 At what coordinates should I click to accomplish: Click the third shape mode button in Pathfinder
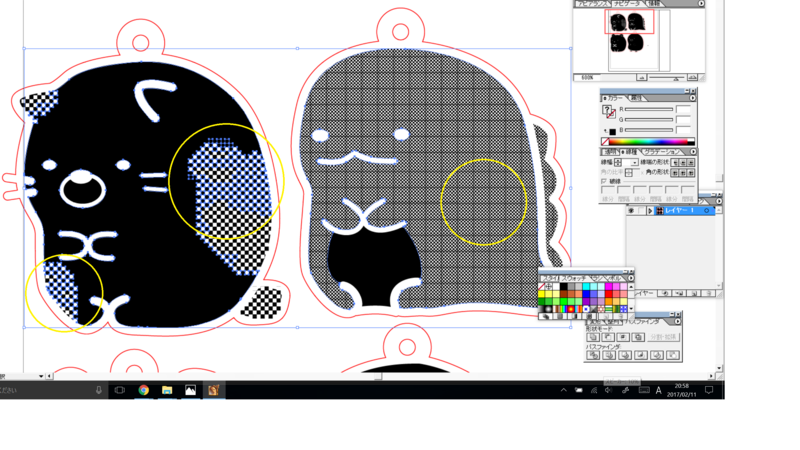coord(623,337)
